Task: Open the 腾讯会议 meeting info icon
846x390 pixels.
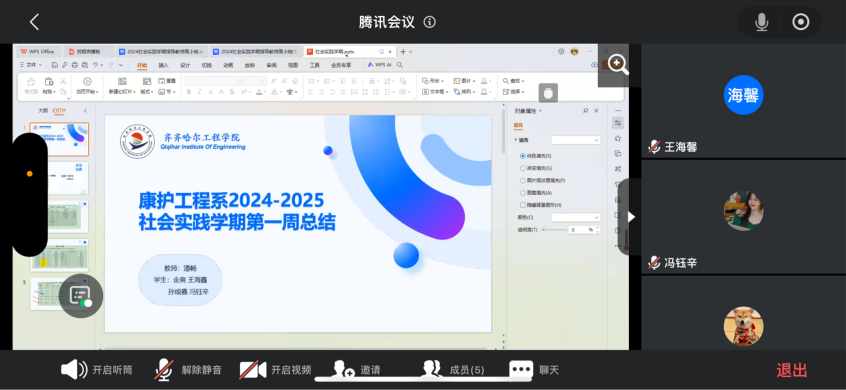Action: tap(429, 22)
